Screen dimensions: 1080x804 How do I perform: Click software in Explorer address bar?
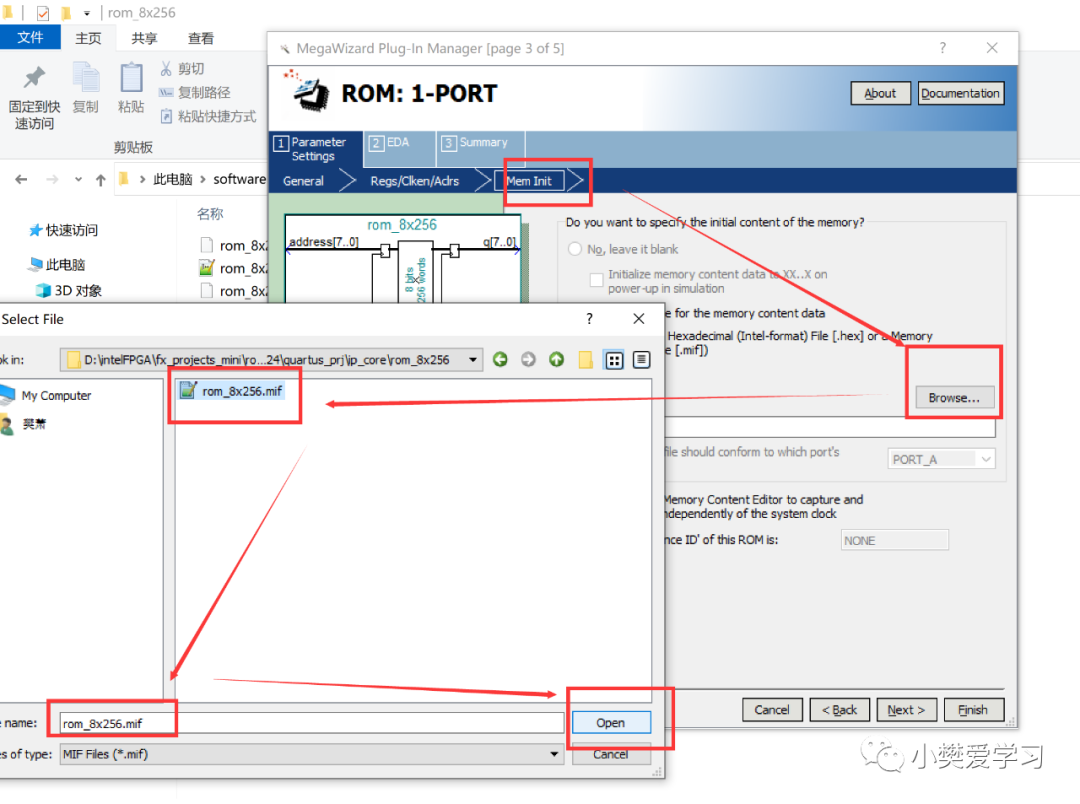pos(239,179)
